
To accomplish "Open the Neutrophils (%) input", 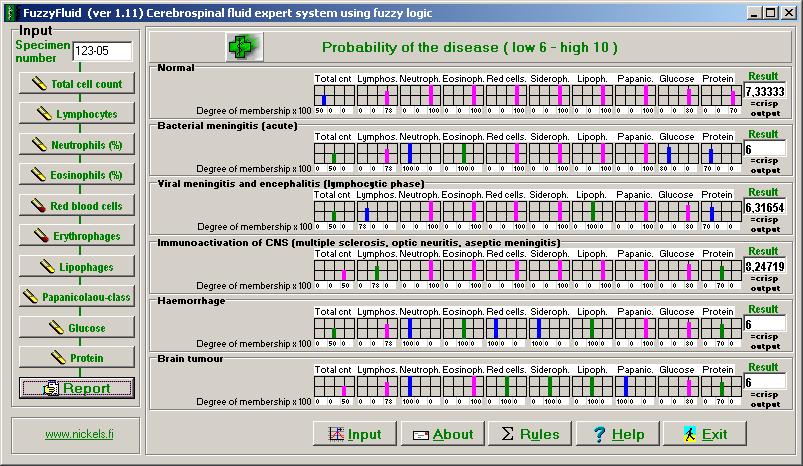I will pos(77,144).
